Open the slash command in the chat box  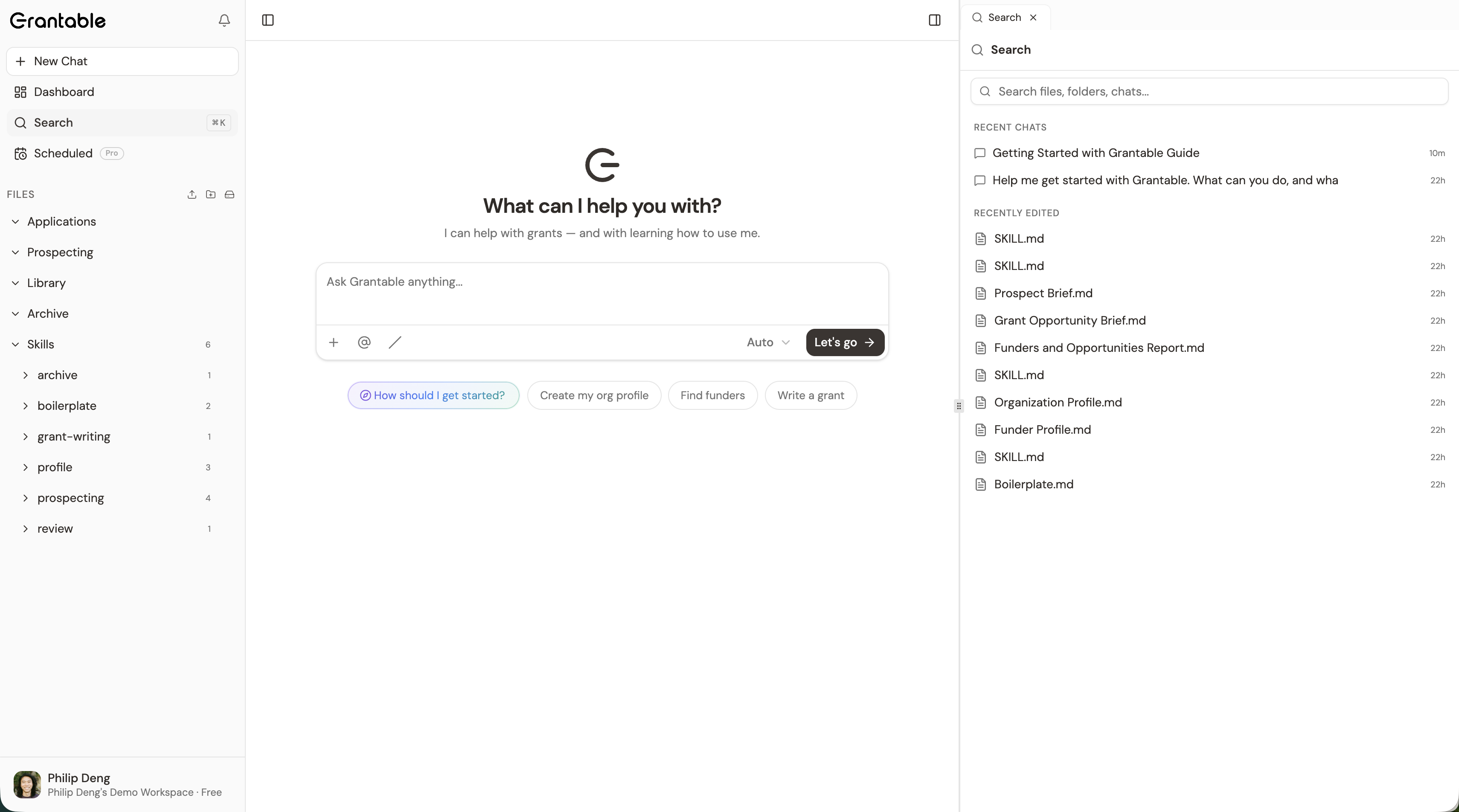coord(395,342)
